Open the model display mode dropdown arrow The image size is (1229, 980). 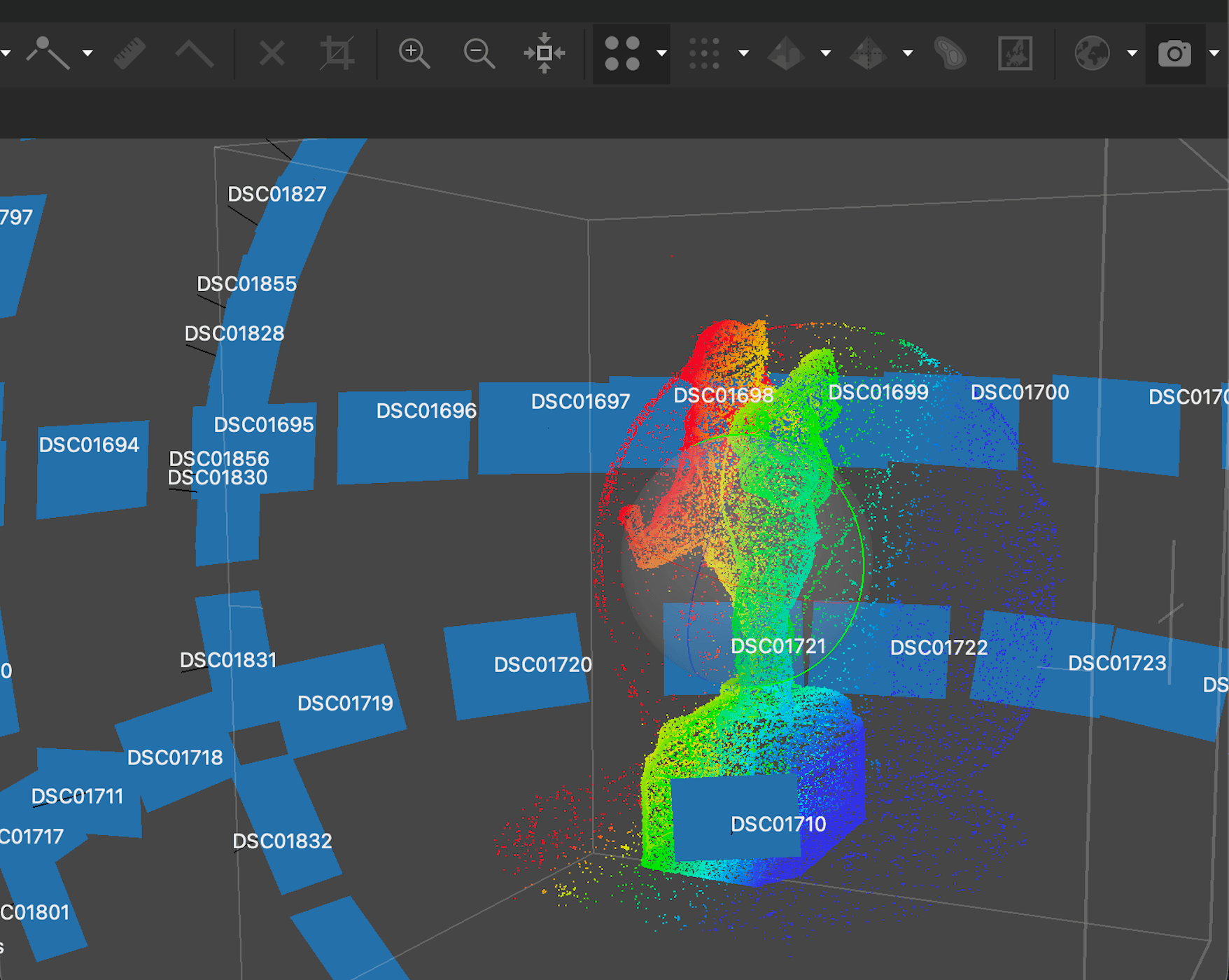(x=826, y=53)
